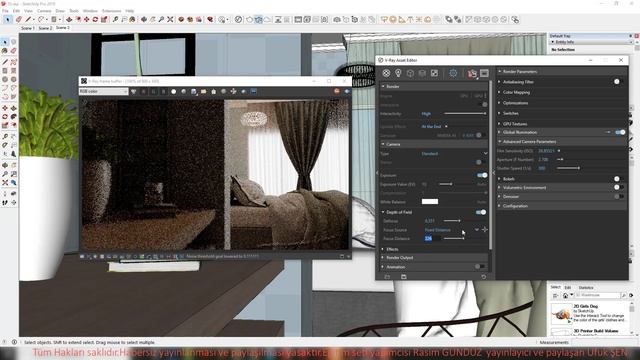
Task: Start render with the teapot icon
Action: 472,73
